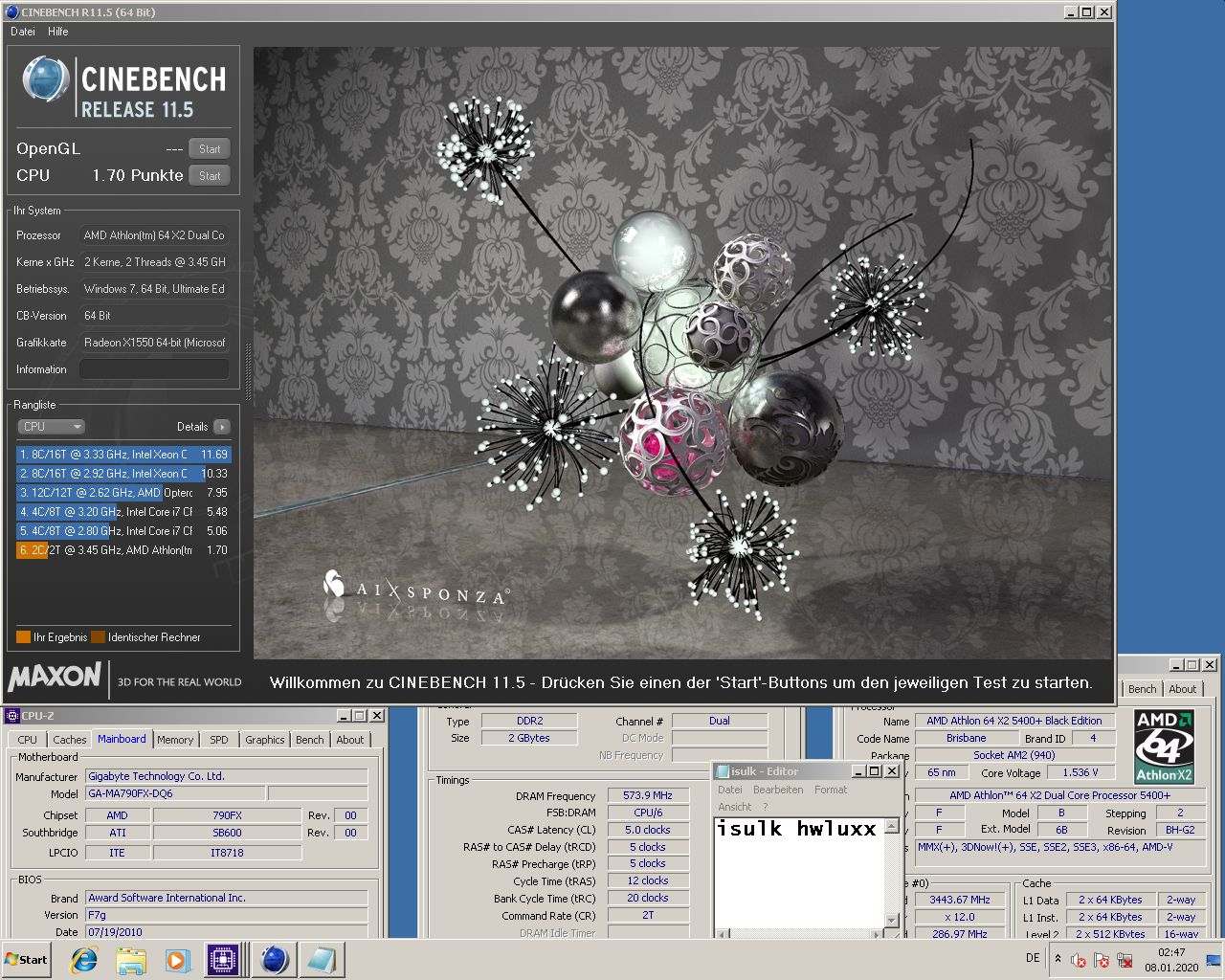The image size is (1225, 980).
Task: Click the Information input field
Action: 154,369
